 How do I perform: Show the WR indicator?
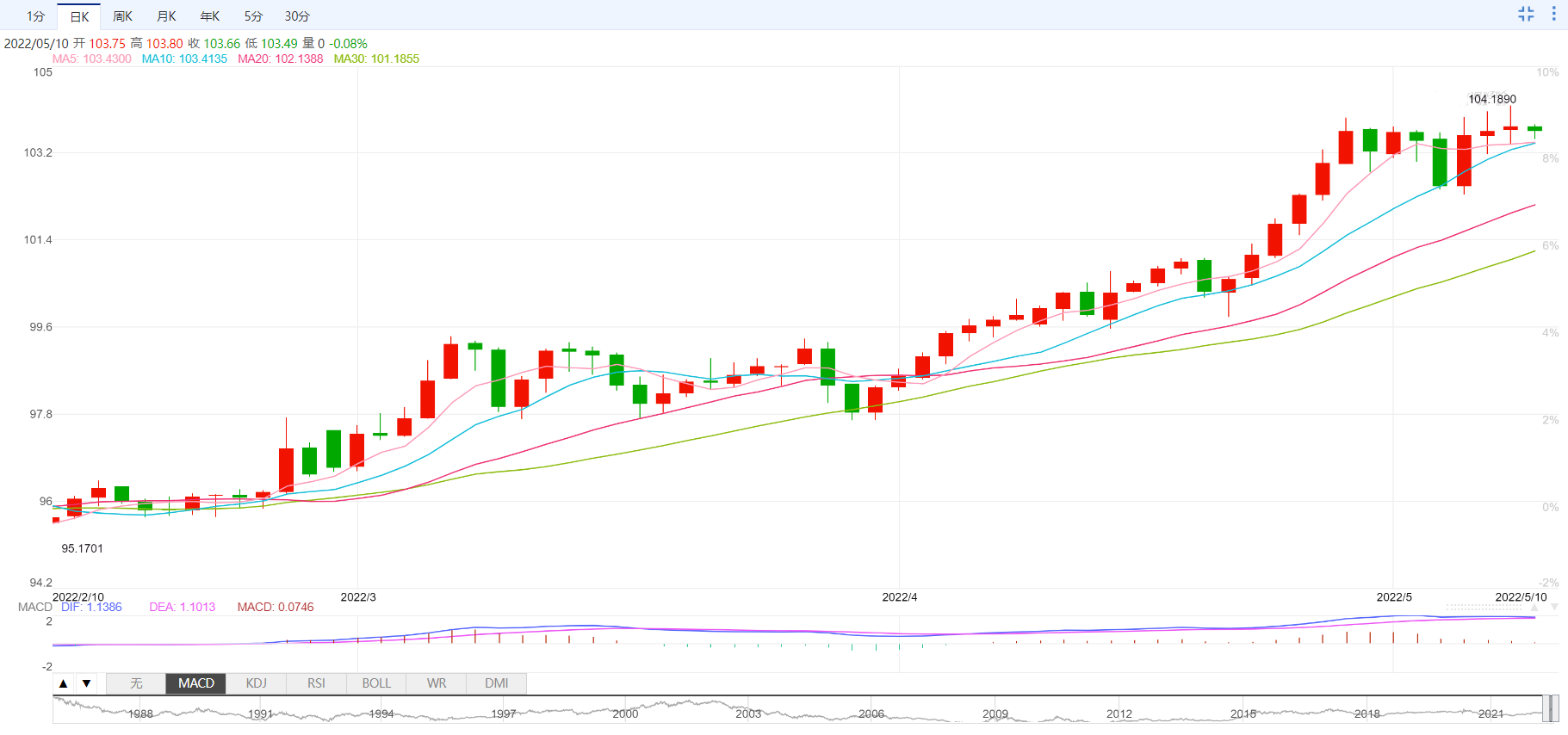[x=437, y=683]
